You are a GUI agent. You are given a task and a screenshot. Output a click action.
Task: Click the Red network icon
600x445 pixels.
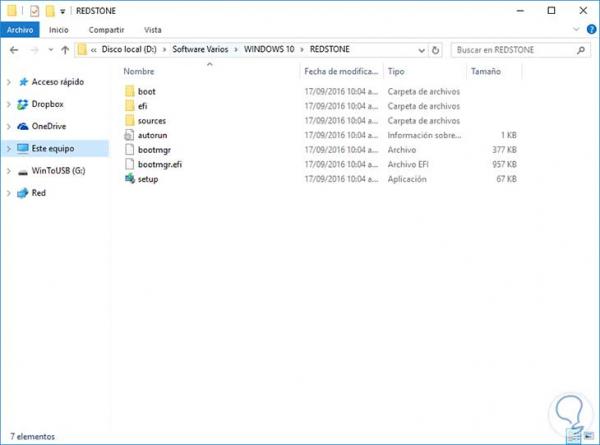[23, 193]
